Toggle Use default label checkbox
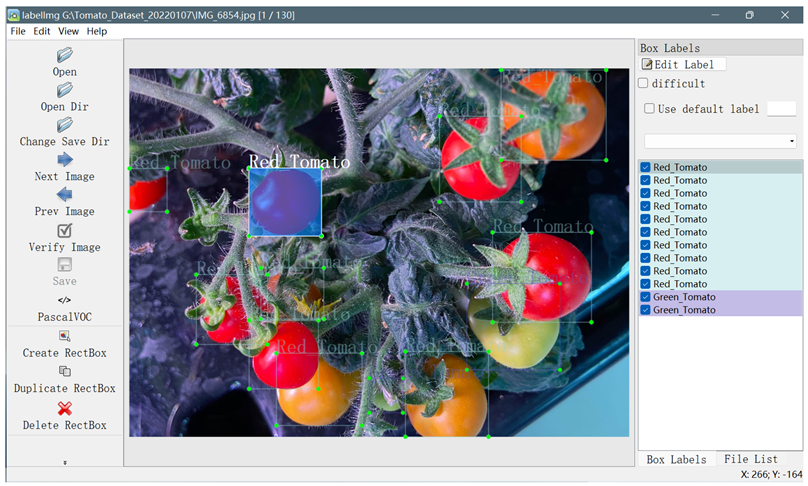 coord(650,109)
